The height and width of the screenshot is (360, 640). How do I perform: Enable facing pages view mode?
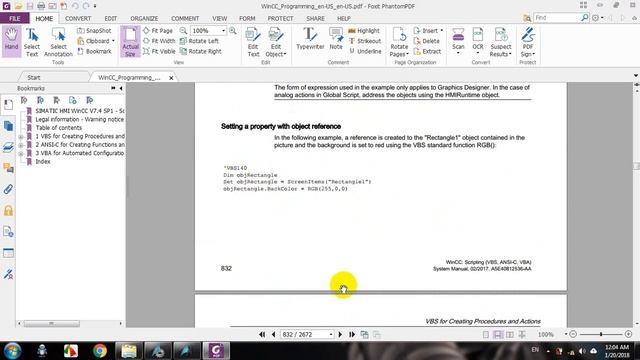coord(510,334)
